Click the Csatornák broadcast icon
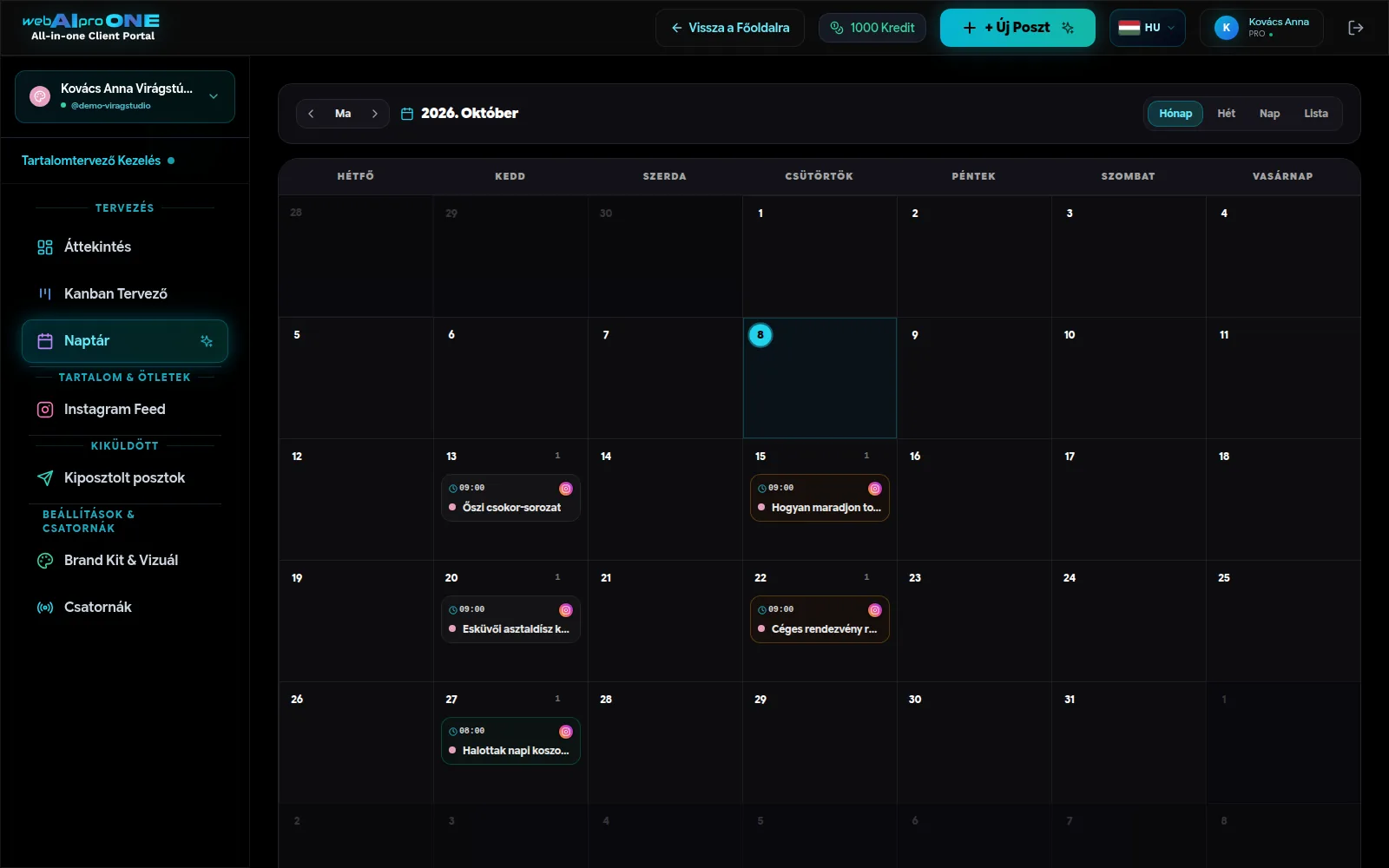Screen dimensions: 1389x868 click(x=45, y=608)
